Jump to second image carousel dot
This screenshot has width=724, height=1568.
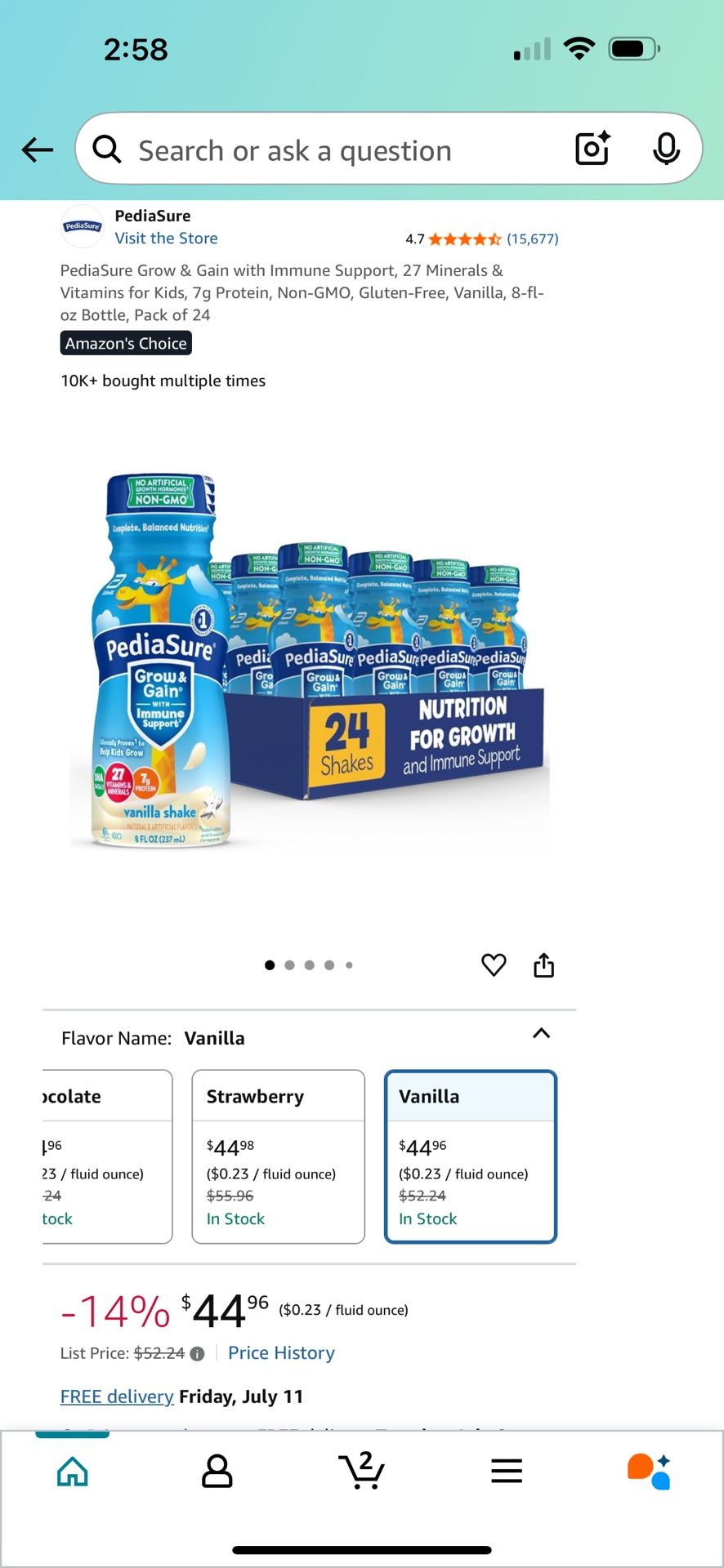[x=289, y=965]
